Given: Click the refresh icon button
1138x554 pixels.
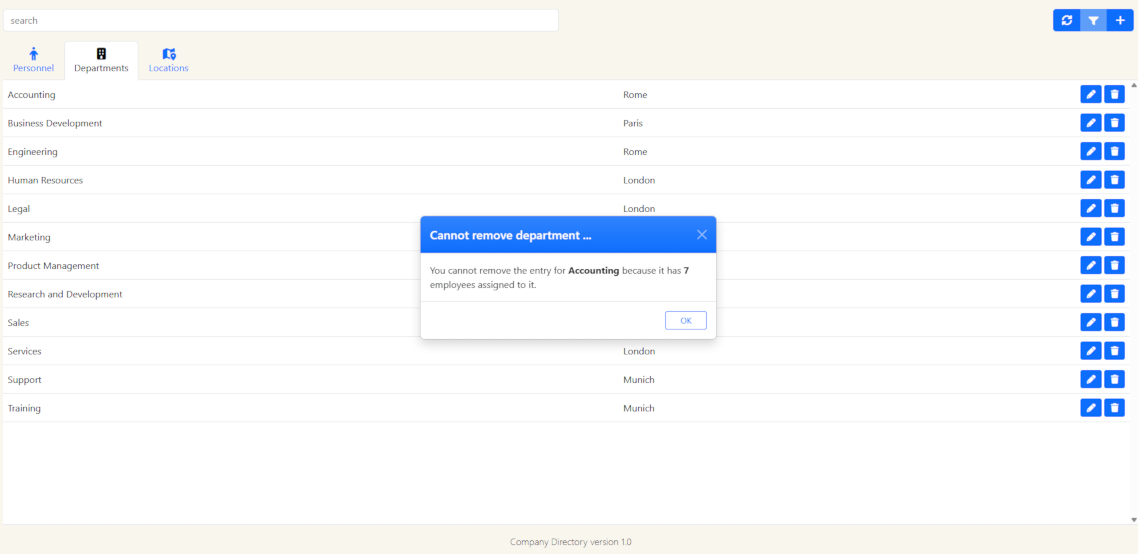Looking at the screenshot, I should (1067, 20).
